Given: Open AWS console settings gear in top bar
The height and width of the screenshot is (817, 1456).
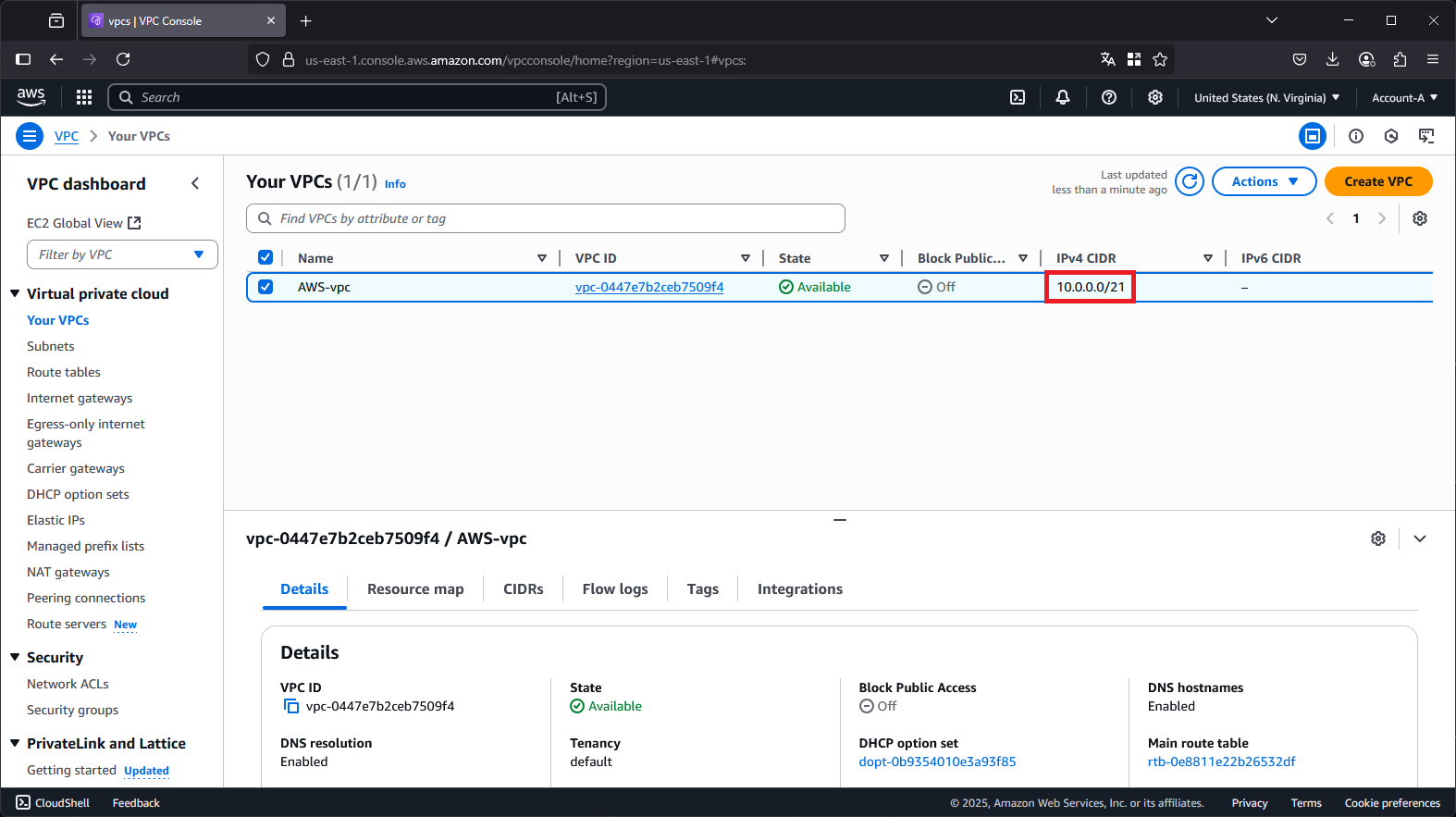Looking at the screenshot, I should (1155, 97).
